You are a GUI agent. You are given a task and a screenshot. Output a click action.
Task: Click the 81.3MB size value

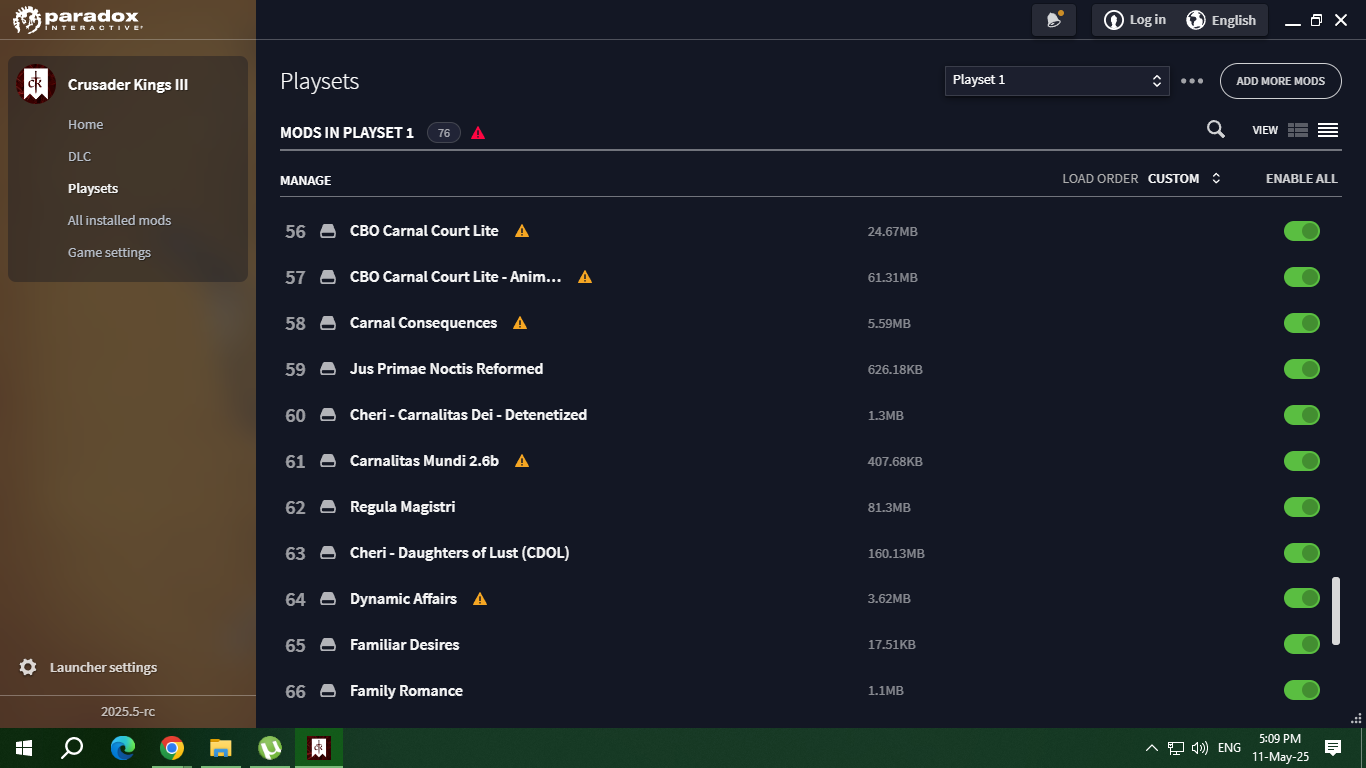click(x=889, y=507)
